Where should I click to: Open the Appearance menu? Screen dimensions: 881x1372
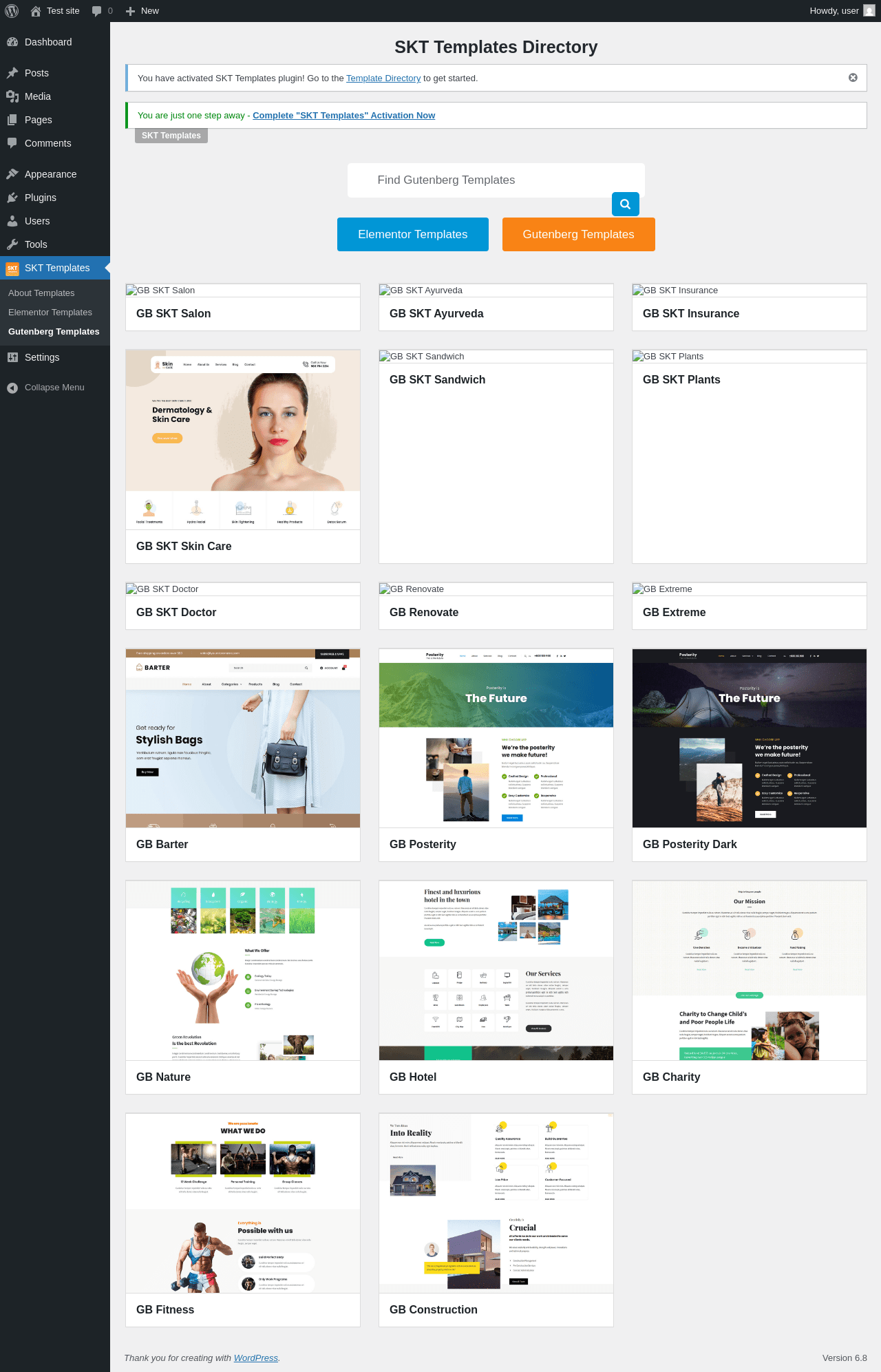[55, 174]
